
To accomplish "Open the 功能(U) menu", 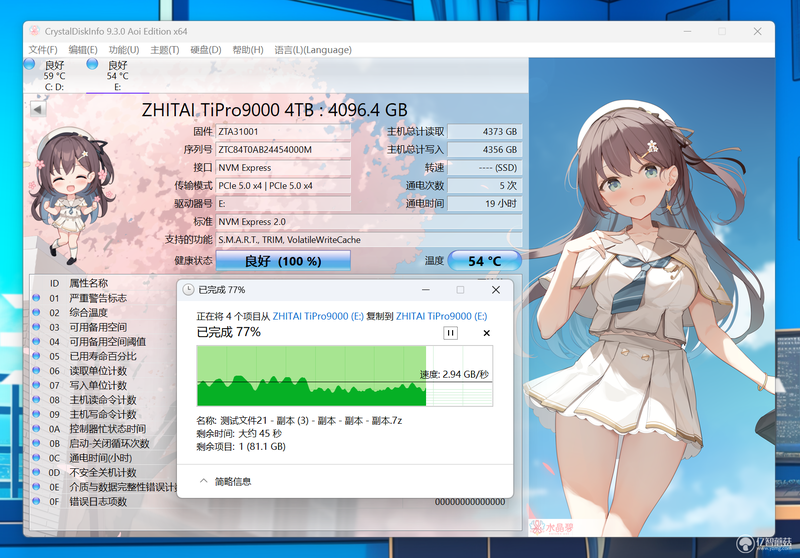I will (124, 49).
